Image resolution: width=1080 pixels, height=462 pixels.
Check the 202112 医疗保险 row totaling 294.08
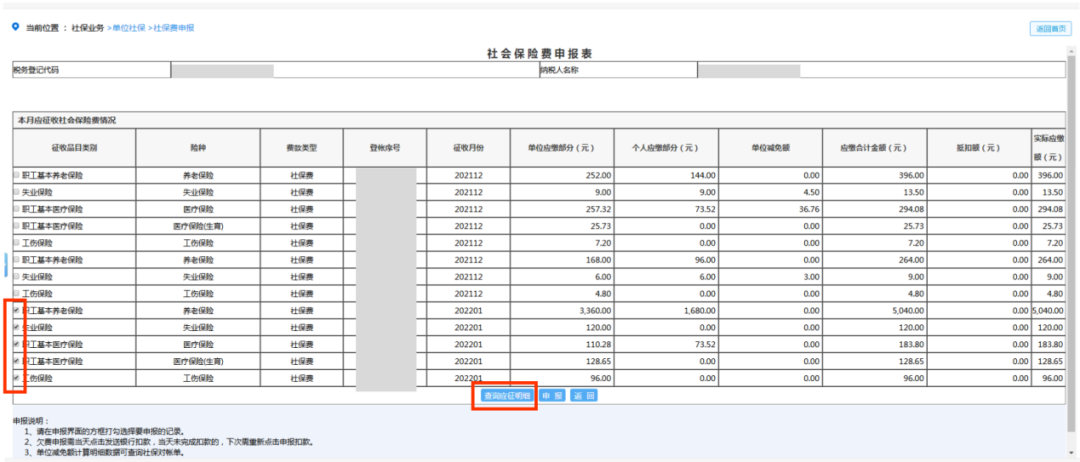(x=17, y=209)
